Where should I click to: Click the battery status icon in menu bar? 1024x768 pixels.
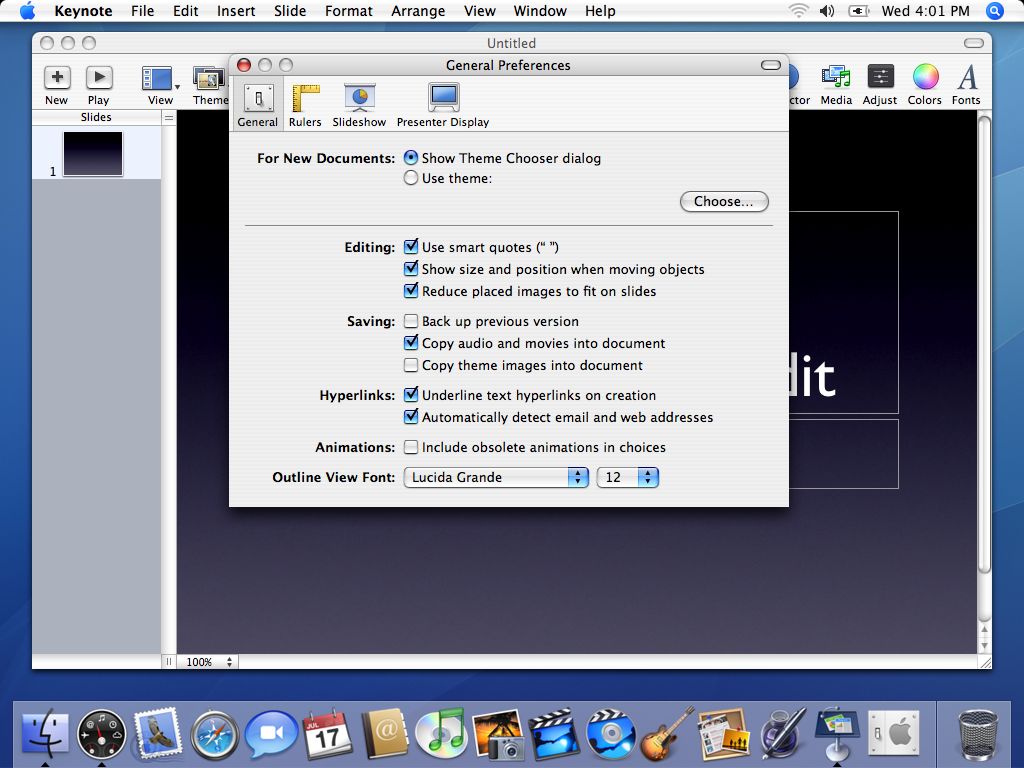tap(858, 10)
